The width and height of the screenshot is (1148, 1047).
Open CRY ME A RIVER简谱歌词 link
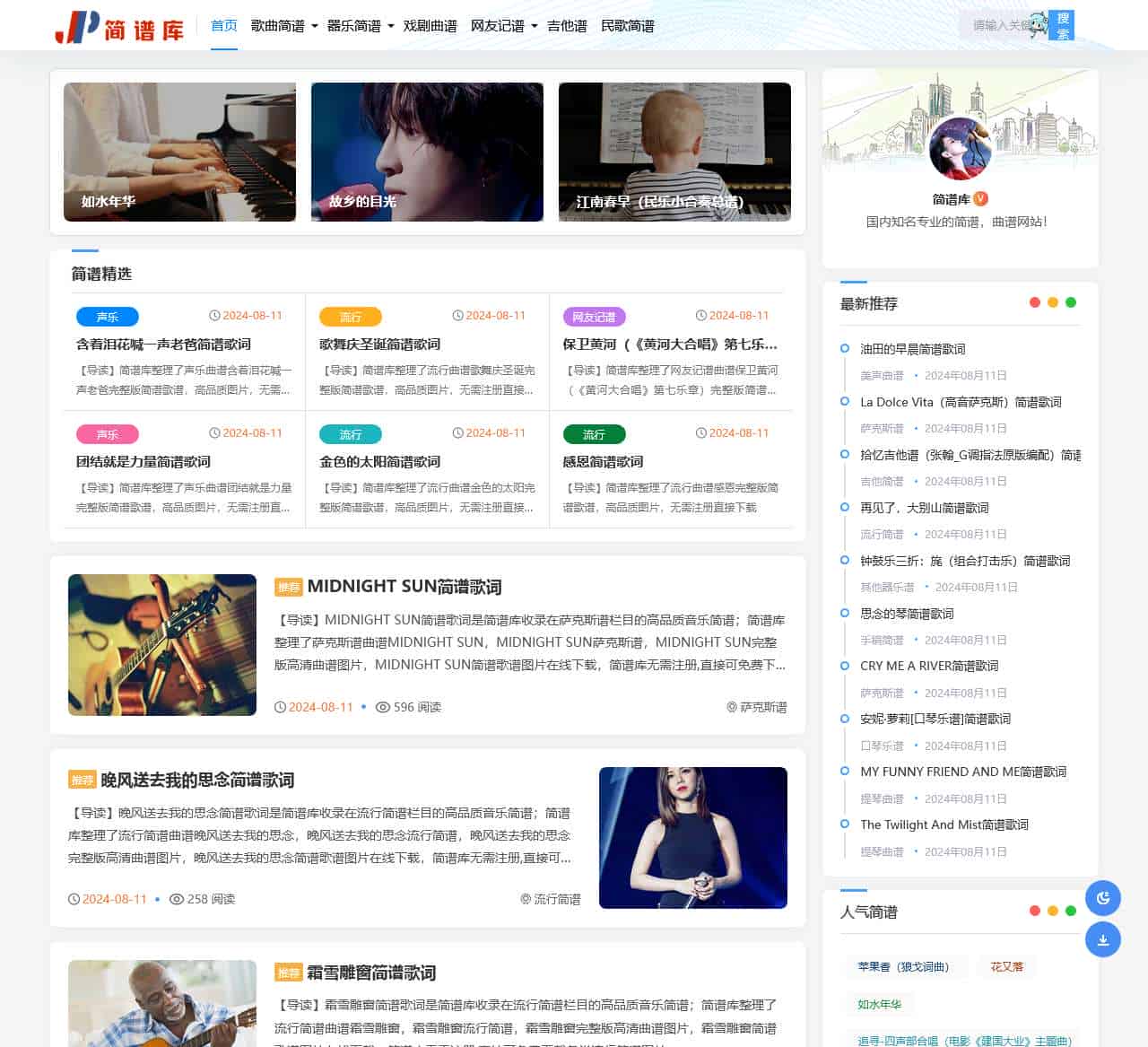tap(929, 666)
